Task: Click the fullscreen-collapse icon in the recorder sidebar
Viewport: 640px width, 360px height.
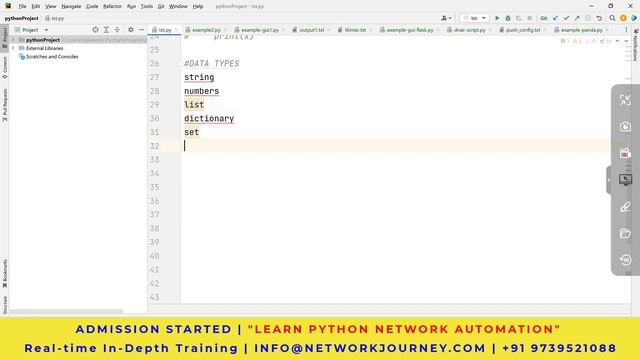Action: (625, 100)
